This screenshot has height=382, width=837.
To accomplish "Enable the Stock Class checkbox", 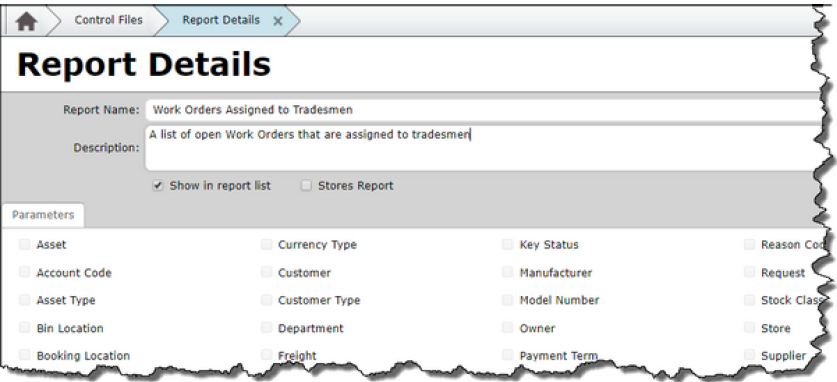I will 750,300.
